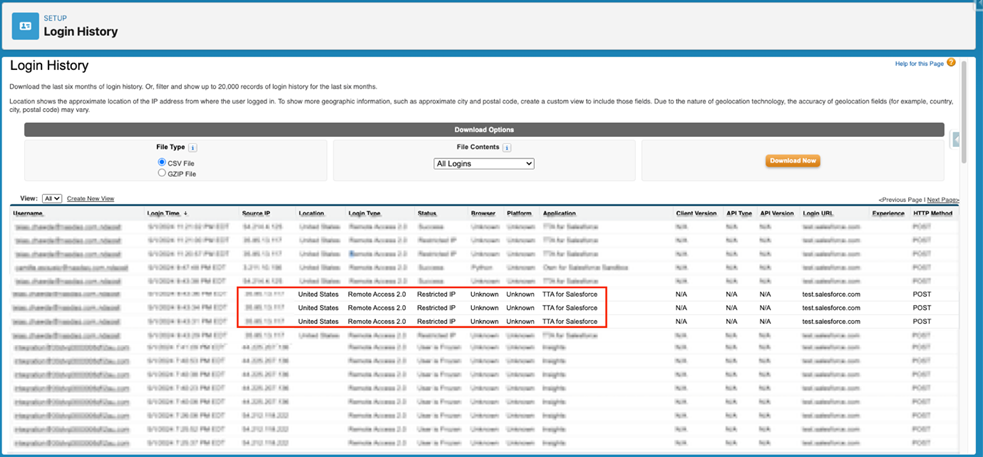Viewport: 983px width, 457px height.
Task: Click the File Contents info icon
Action: pyautogui.click(x=507, y=147)
